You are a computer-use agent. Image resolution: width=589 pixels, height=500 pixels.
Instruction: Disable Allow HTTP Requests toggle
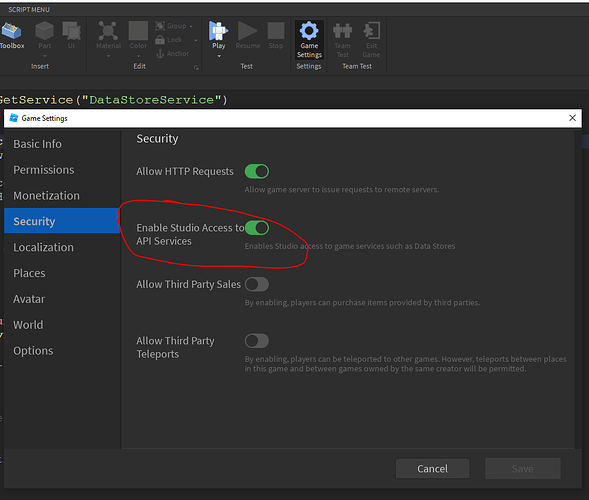coord(257,171)
